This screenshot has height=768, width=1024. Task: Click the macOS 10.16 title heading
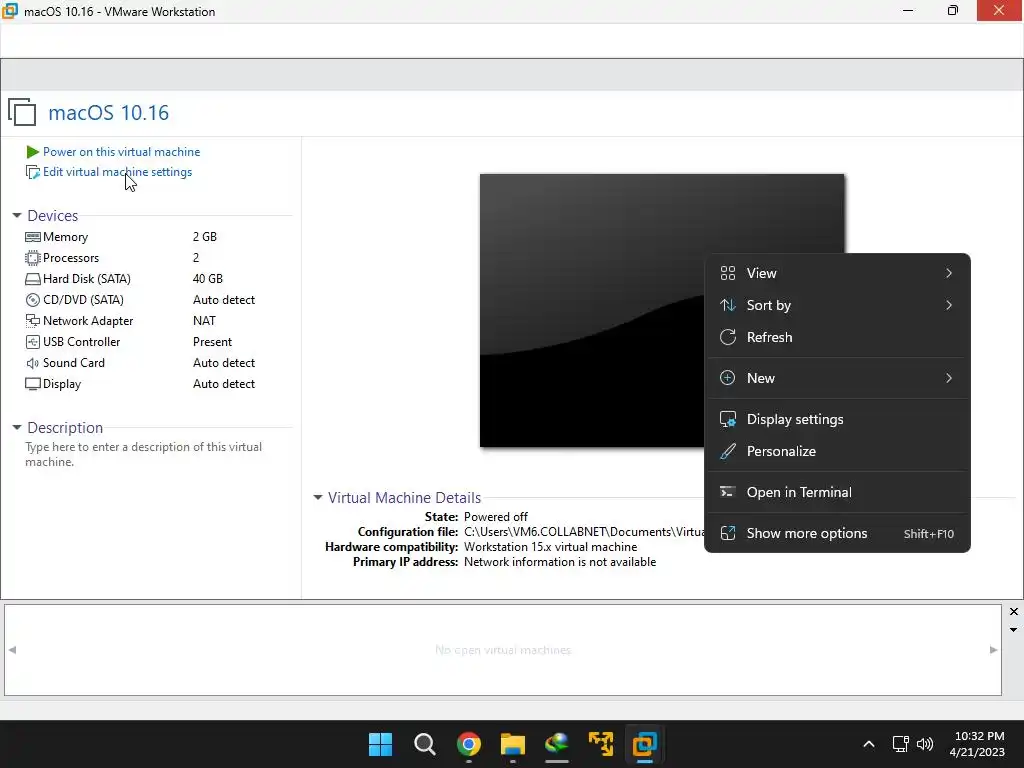108,112
